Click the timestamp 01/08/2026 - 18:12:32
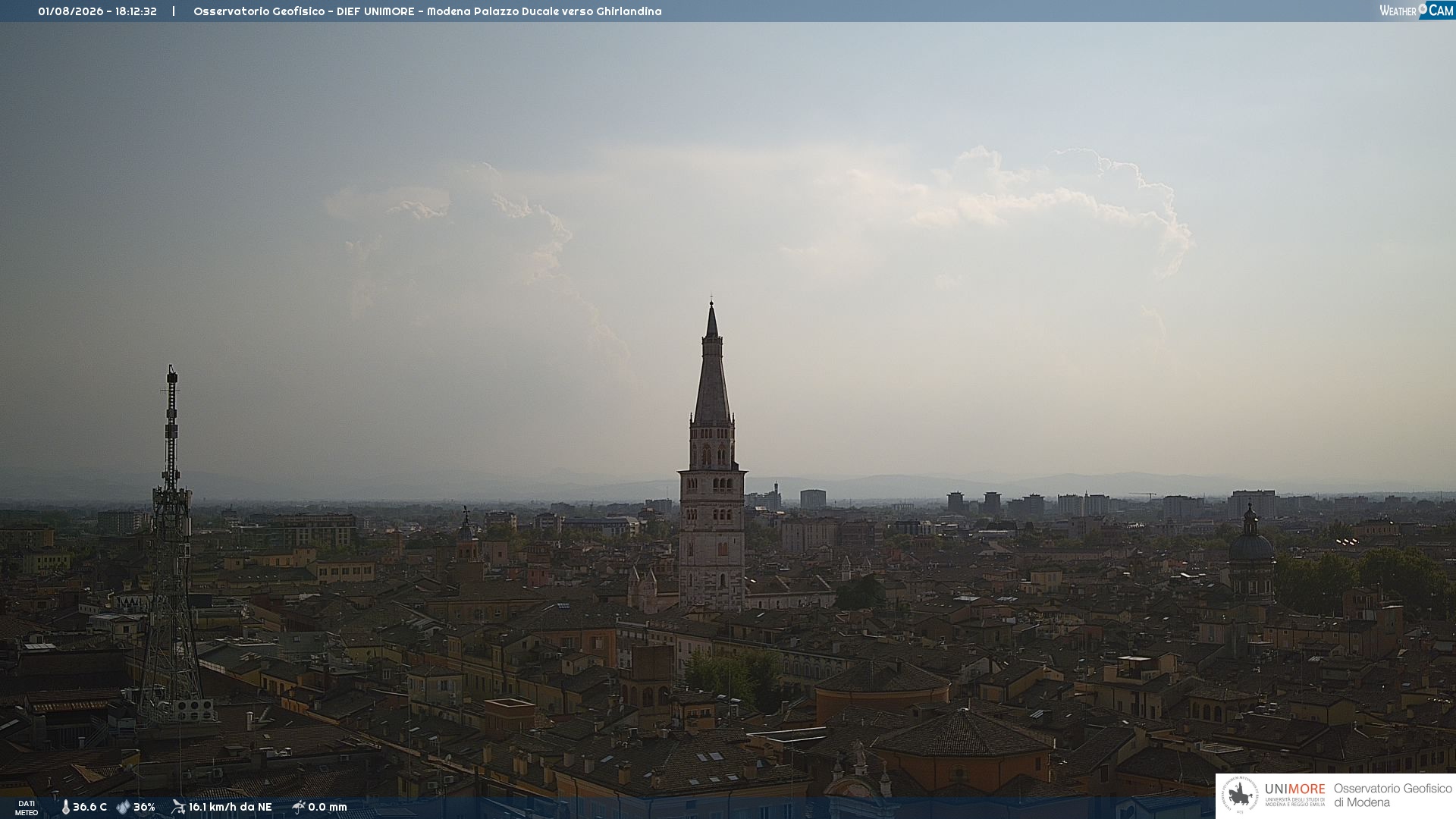 click(97, 11)
